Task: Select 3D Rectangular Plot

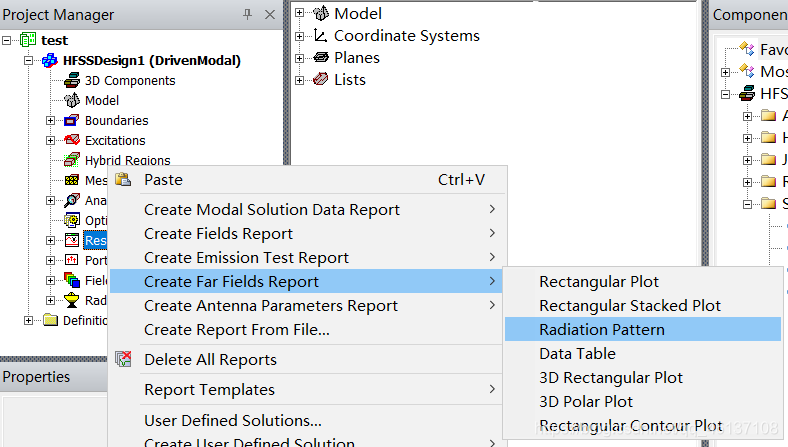Action: tap(643, 377)
